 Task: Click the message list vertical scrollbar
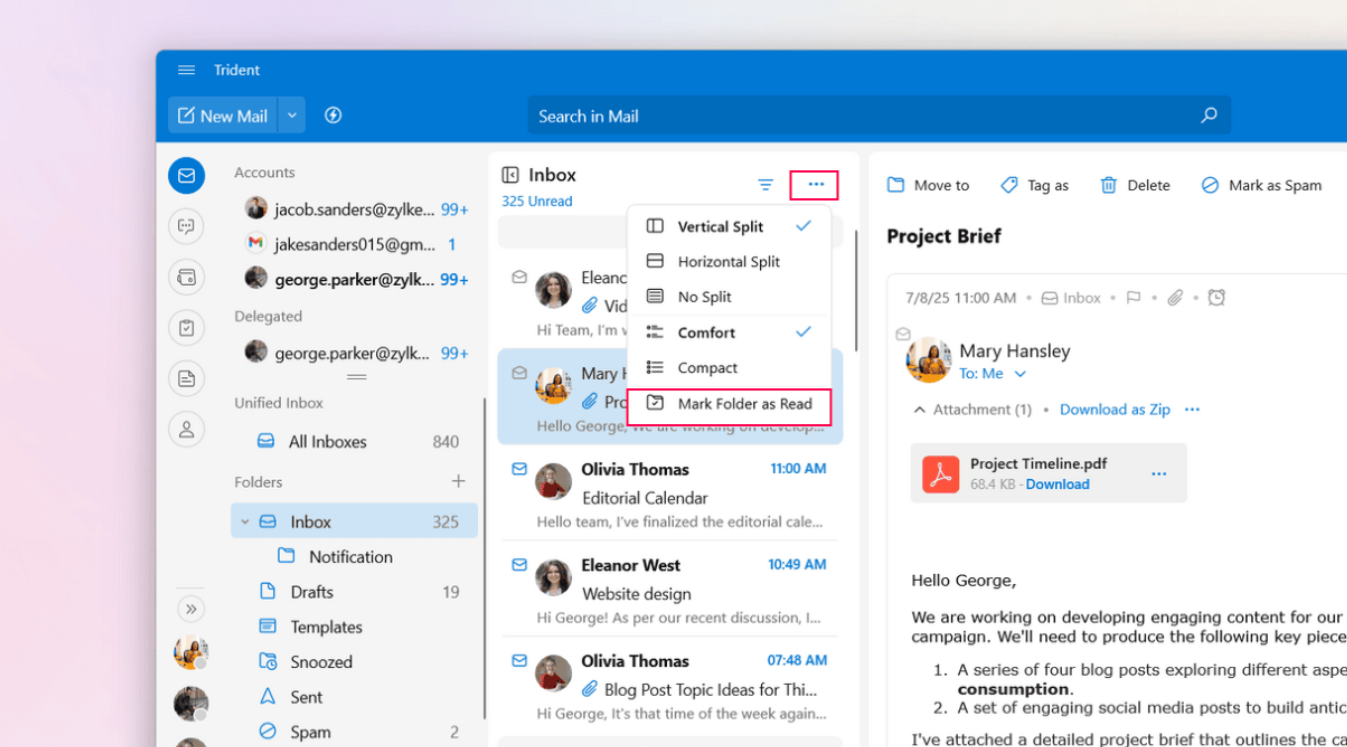[x=856, y=290]
